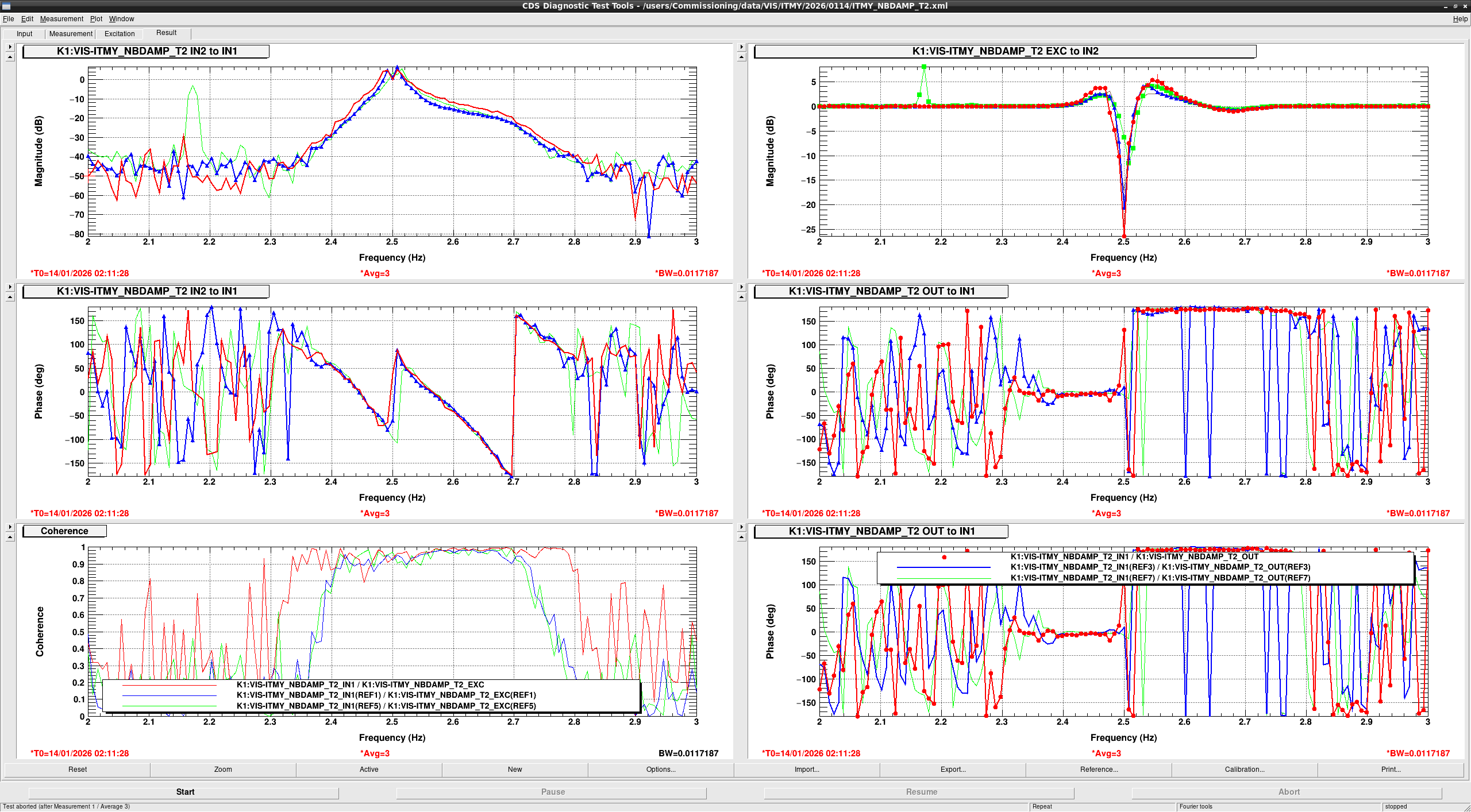The height and width of the screenshot is (812, 1471).
Task: Click up-arrow button beside top-left magnitude plot
Action: (10, 57)
